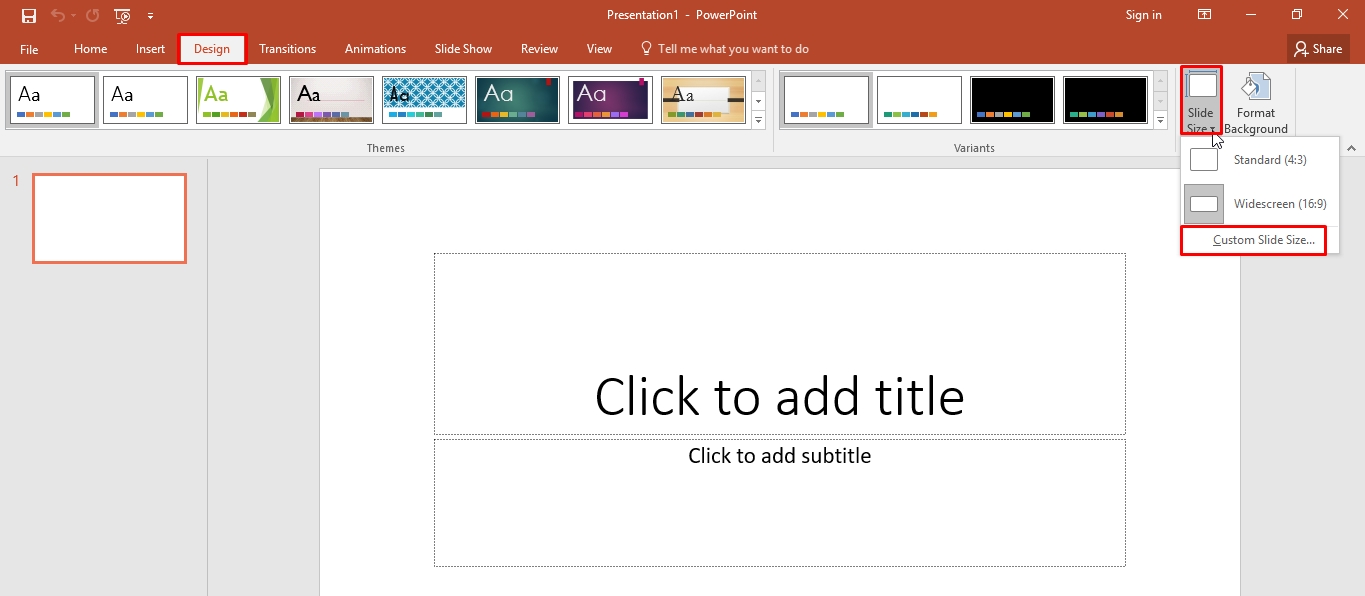The width and height of the screenshot is (1365, 596).
Task: Select slide 1 thumbnail in the pane
Action: (109, 218)
